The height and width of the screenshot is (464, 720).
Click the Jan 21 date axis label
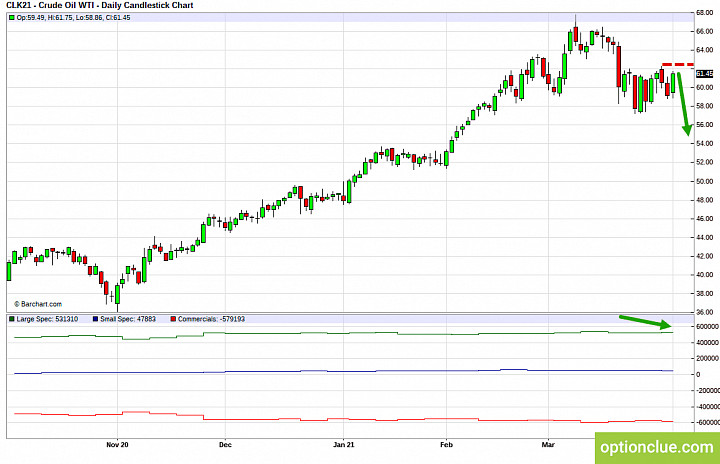point(343,445)
